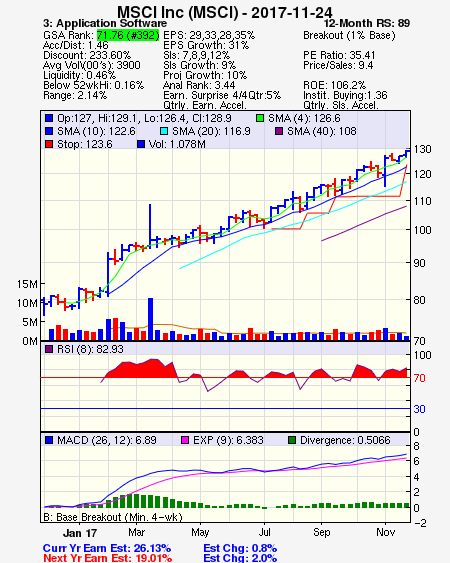The height and width of the screenshot is (563, 450).
Task: Click the purple SMA (40) legend swatch
Action: [279, 131]
